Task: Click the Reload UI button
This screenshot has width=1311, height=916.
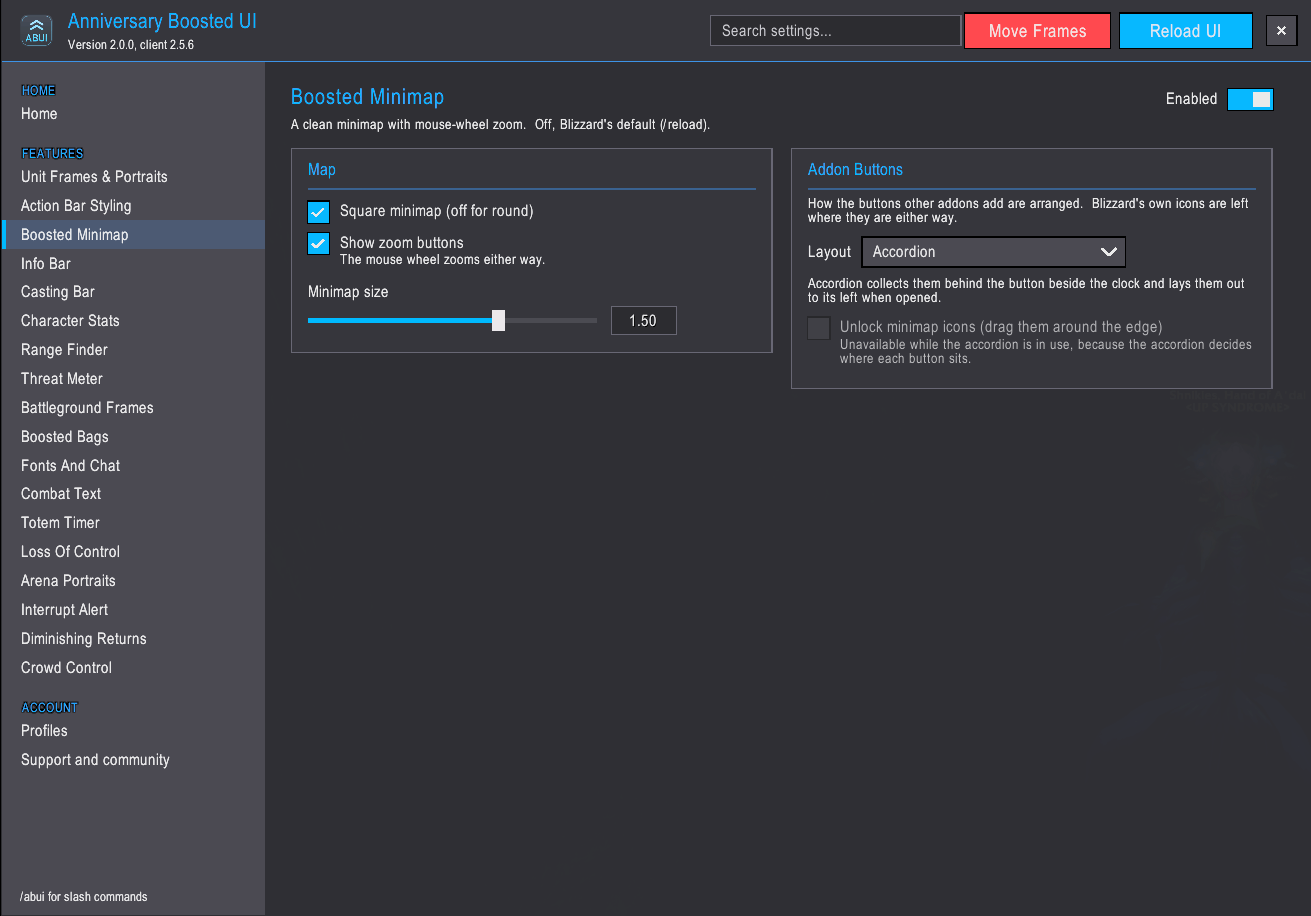Action: click(1185, 31)
